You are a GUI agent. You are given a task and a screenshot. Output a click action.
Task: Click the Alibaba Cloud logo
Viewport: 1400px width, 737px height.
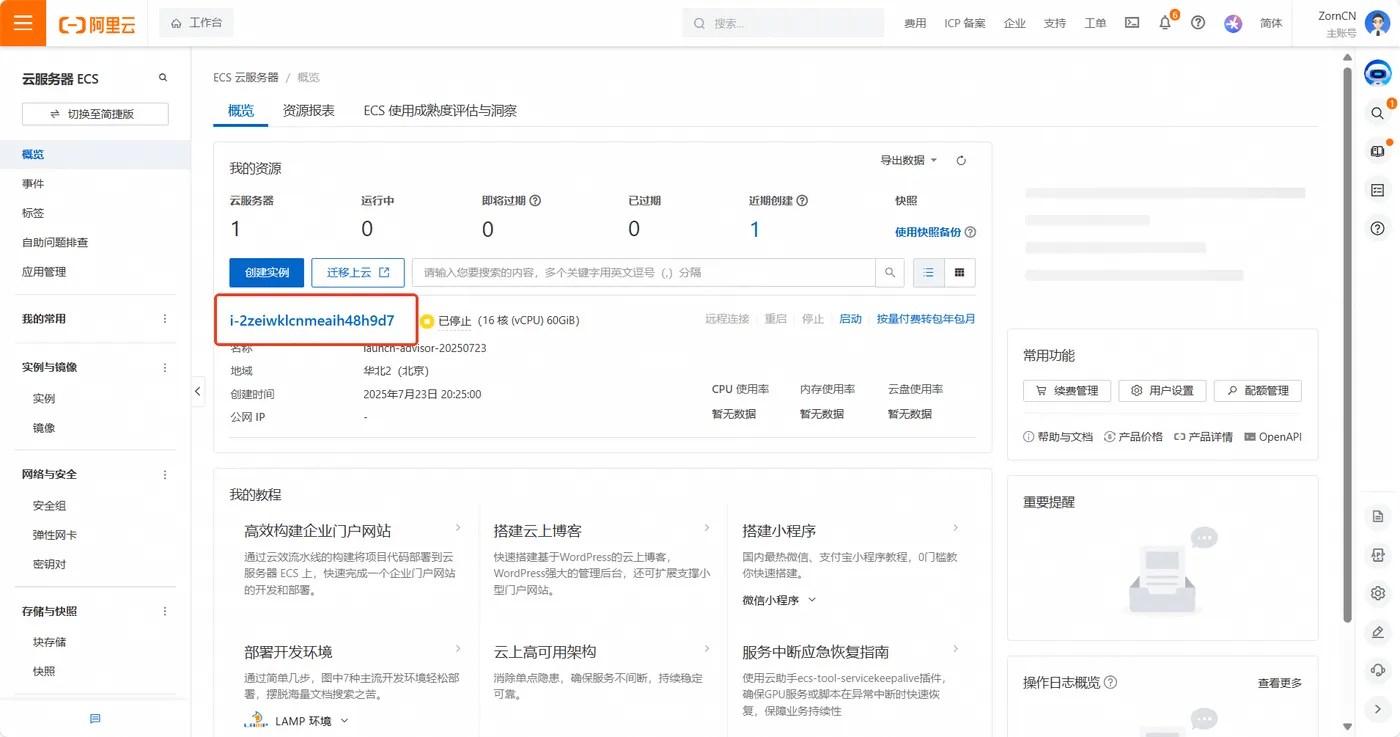click(97, 24)
